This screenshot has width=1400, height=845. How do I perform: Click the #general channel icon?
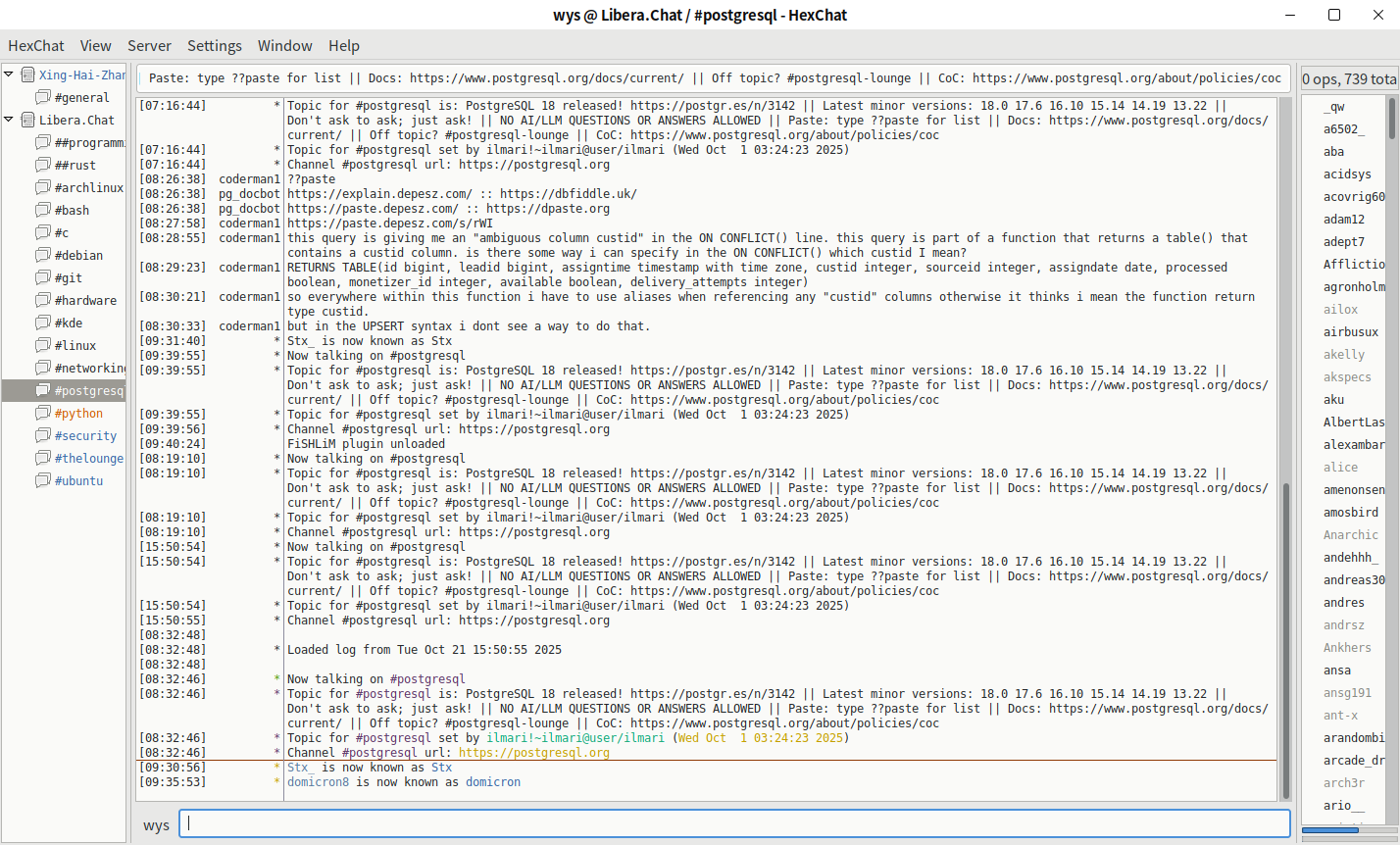click(43, 97)
